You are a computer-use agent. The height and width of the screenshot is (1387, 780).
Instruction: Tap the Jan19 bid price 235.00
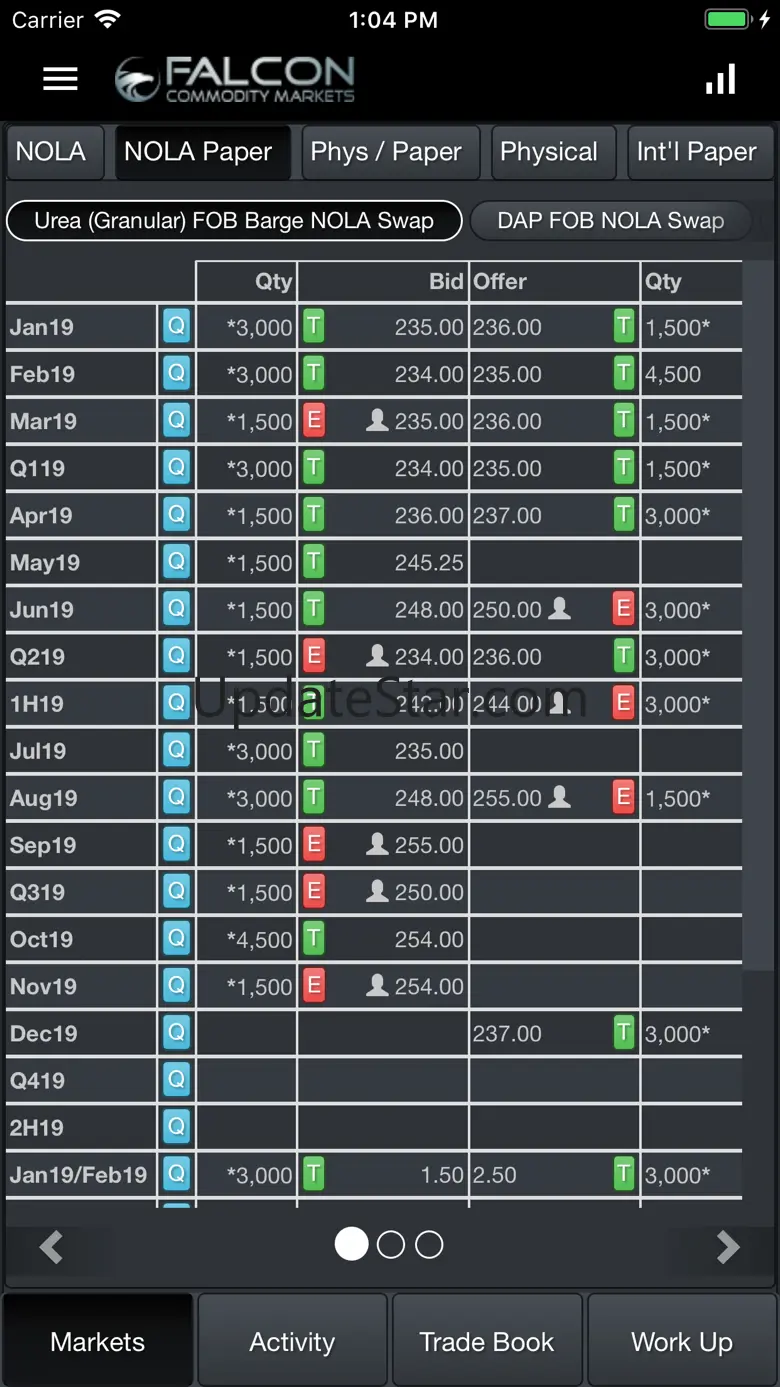pyautogui.click(x=429, y=327)
